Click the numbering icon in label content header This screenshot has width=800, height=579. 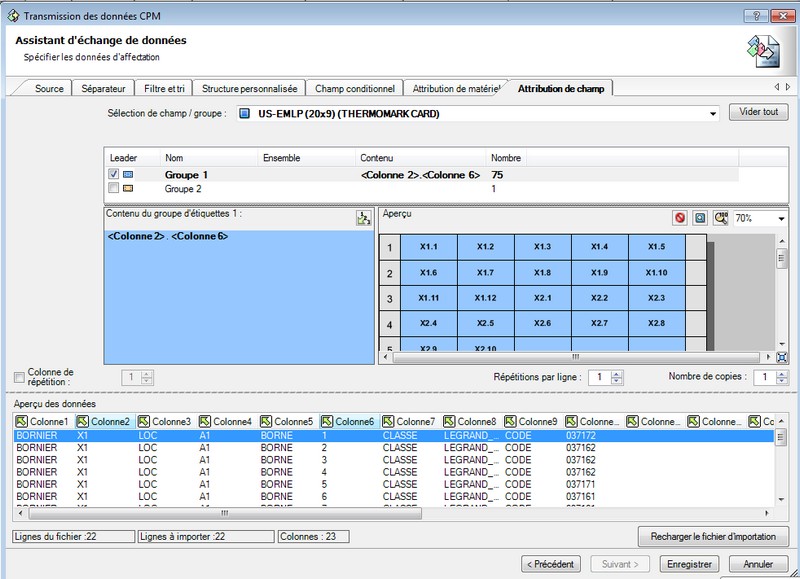(x=363, y=219)
